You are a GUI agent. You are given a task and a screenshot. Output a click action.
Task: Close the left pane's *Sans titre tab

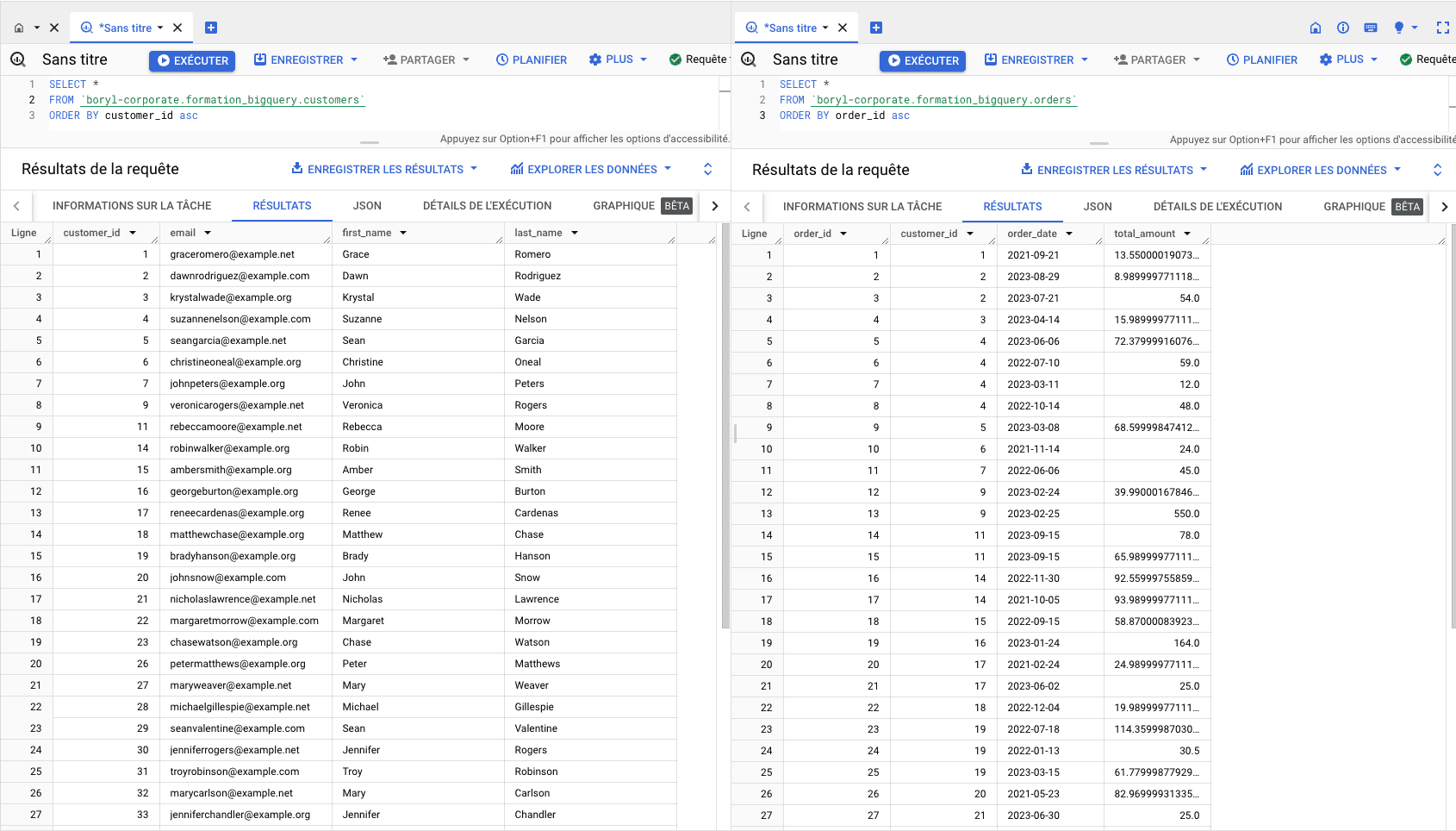(177, 28)
